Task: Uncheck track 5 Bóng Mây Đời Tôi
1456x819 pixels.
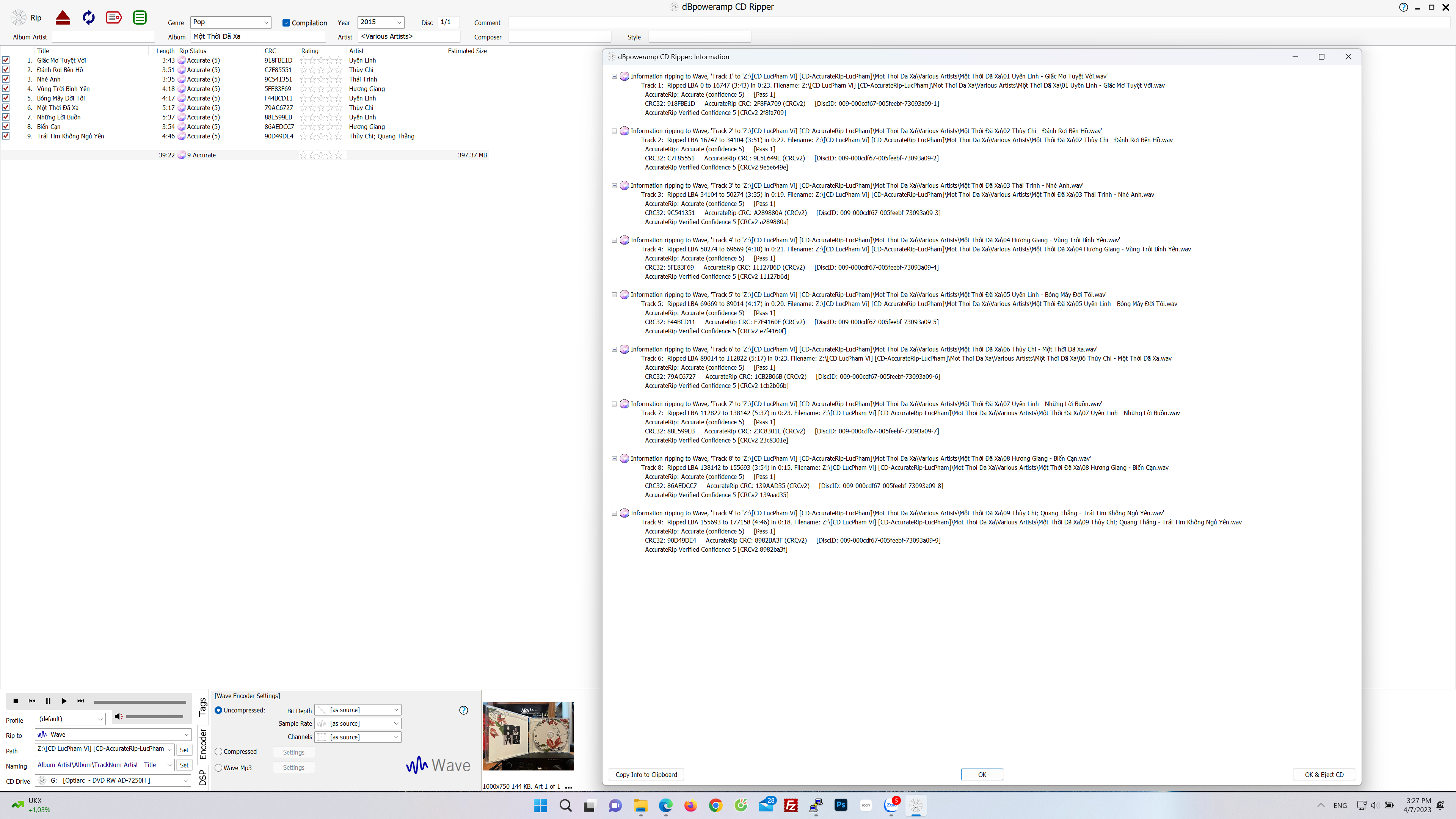Action: (6, 98)
